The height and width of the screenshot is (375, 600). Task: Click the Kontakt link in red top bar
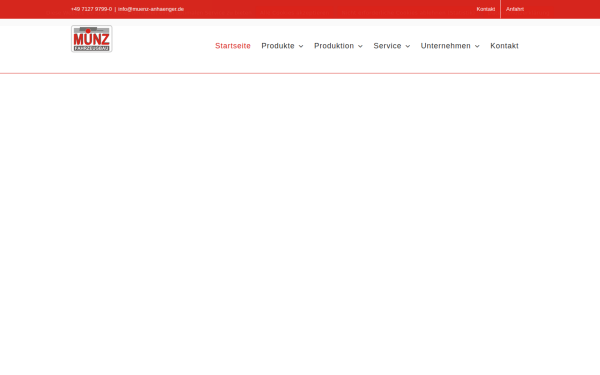point(486,9)
